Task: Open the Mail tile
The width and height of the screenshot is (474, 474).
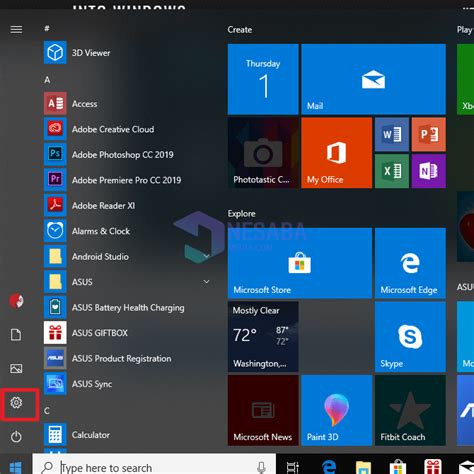Action: click(x=373, y=79)
